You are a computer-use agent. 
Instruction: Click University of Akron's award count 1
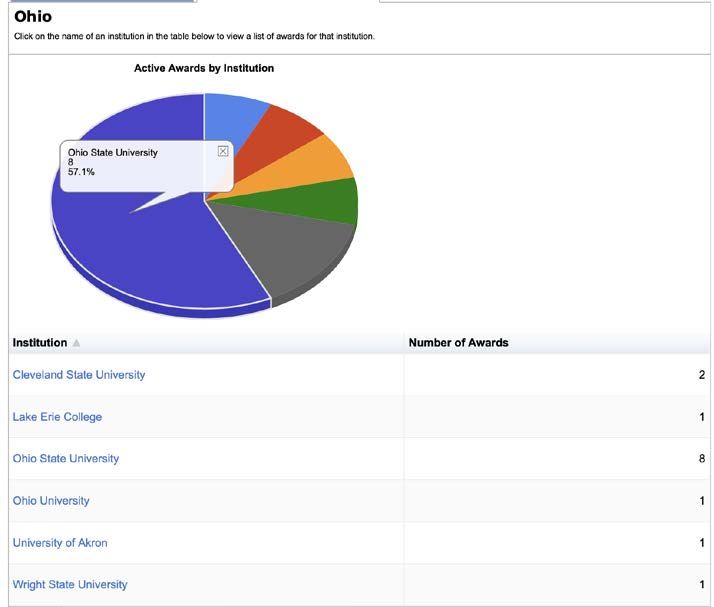coord(702,543)
